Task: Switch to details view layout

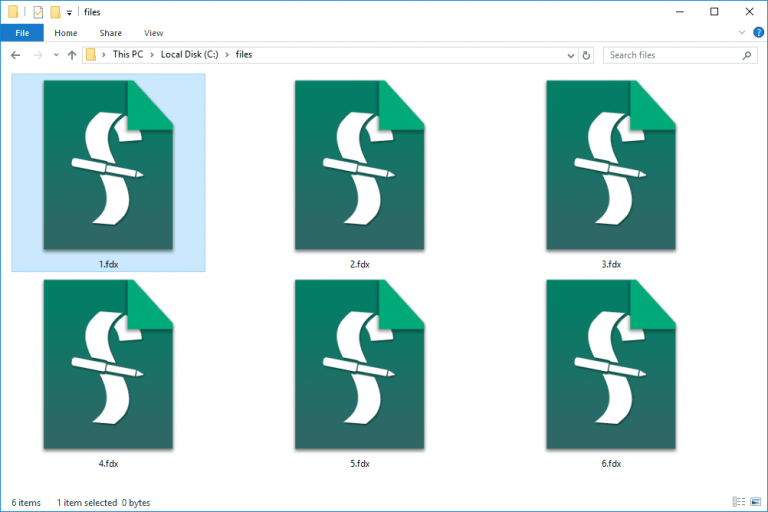Action: click(x=739, y=502)
